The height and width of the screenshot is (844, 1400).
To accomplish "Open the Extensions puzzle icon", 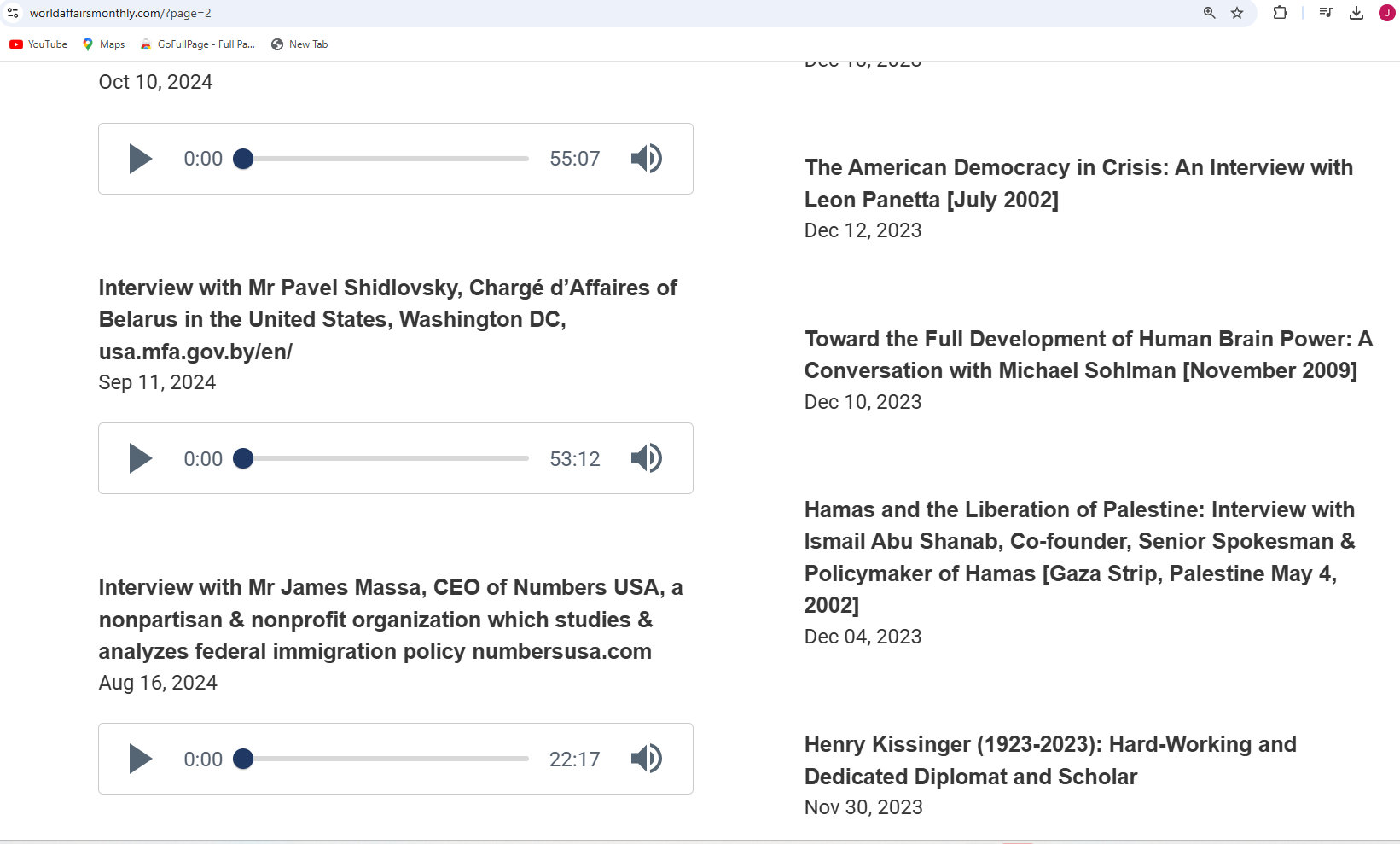I will [x=1280, y=13].
